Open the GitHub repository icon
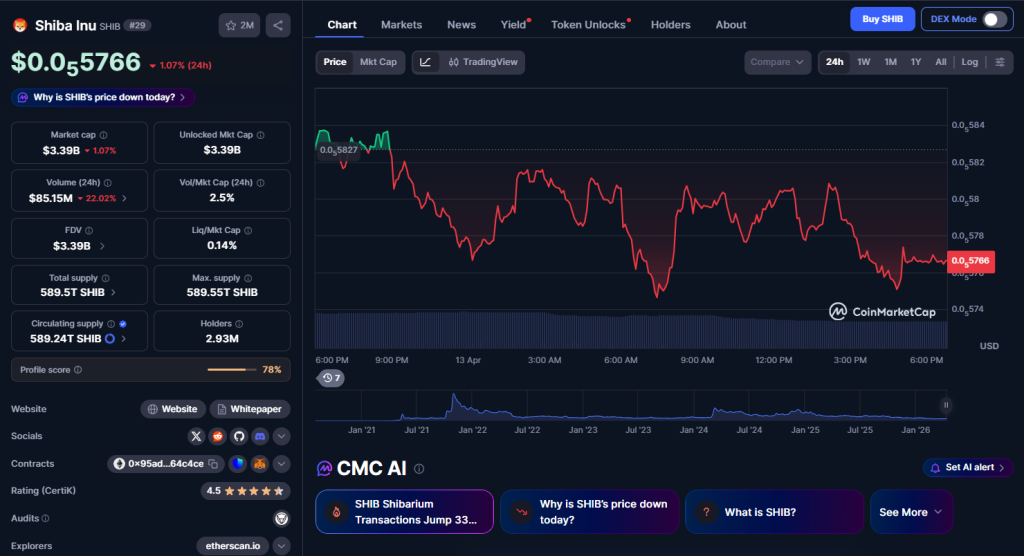Screen dimensions: 1024x556 pyautogui.click(x=239, y=436)
